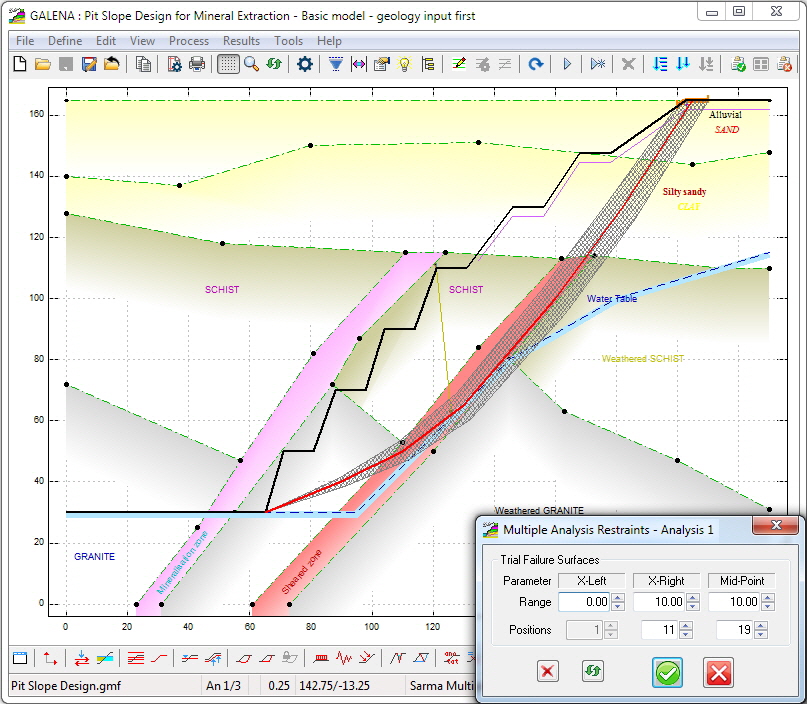807x704 pixels.
Task: Open the analysis Options gear
Action: tap(305, 64)
